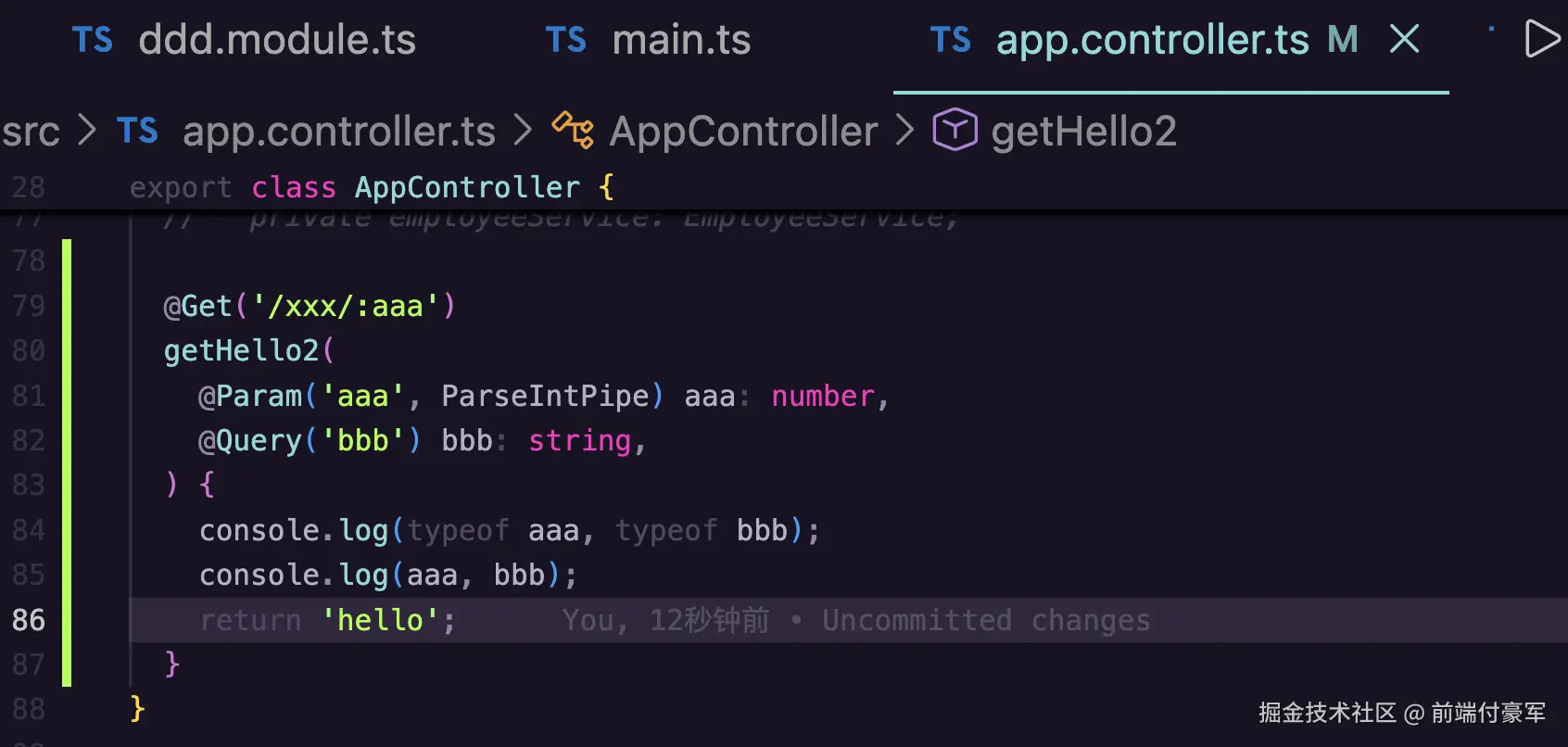Open the getHello2 breadcrumb symbol list
1568x747 pixels.
coord(1083,132)
